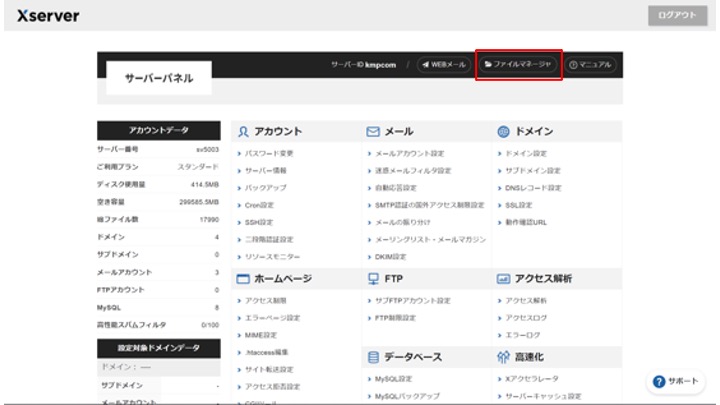Screen dimensions: 720x405
Task: Click the ご利用プラン スタンダード row
Action: (158, 167)
